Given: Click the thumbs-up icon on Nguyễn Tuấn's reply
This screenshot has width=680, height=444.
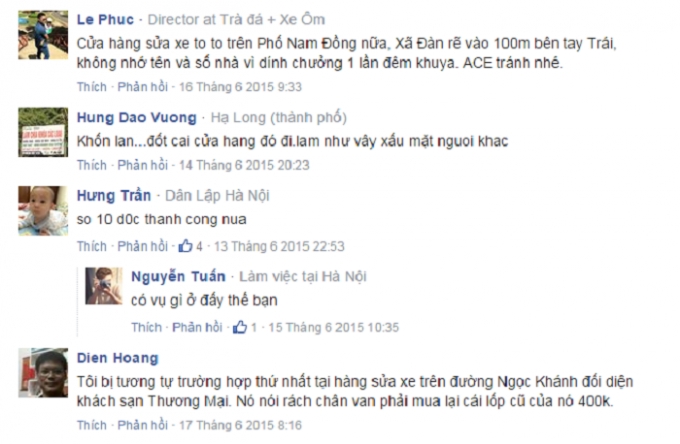Looking at the screenshot, I should coord(240,327).
